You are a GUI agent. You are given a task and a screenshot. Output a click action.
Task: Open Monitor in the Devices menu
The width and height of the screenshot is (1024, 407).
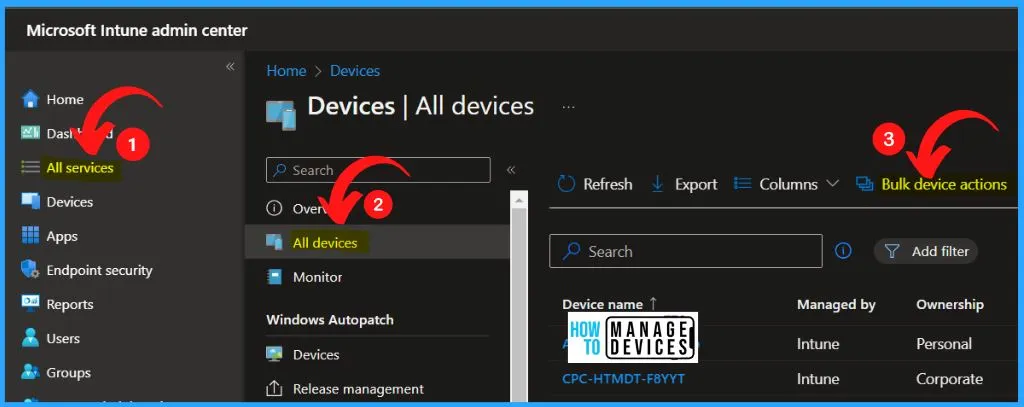pyautogui.click(x=317, y=277)
